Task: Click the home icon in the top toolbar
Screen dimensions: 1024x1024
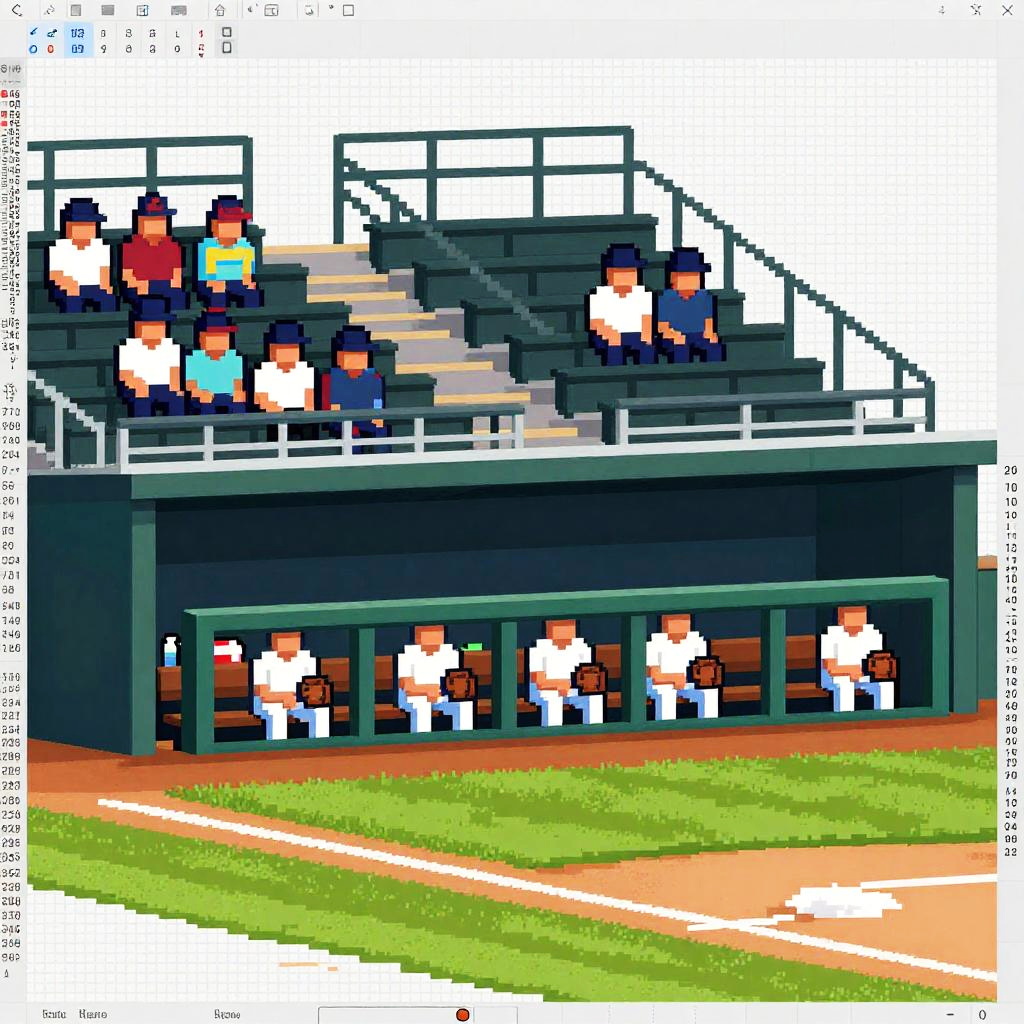Action: 220,11
